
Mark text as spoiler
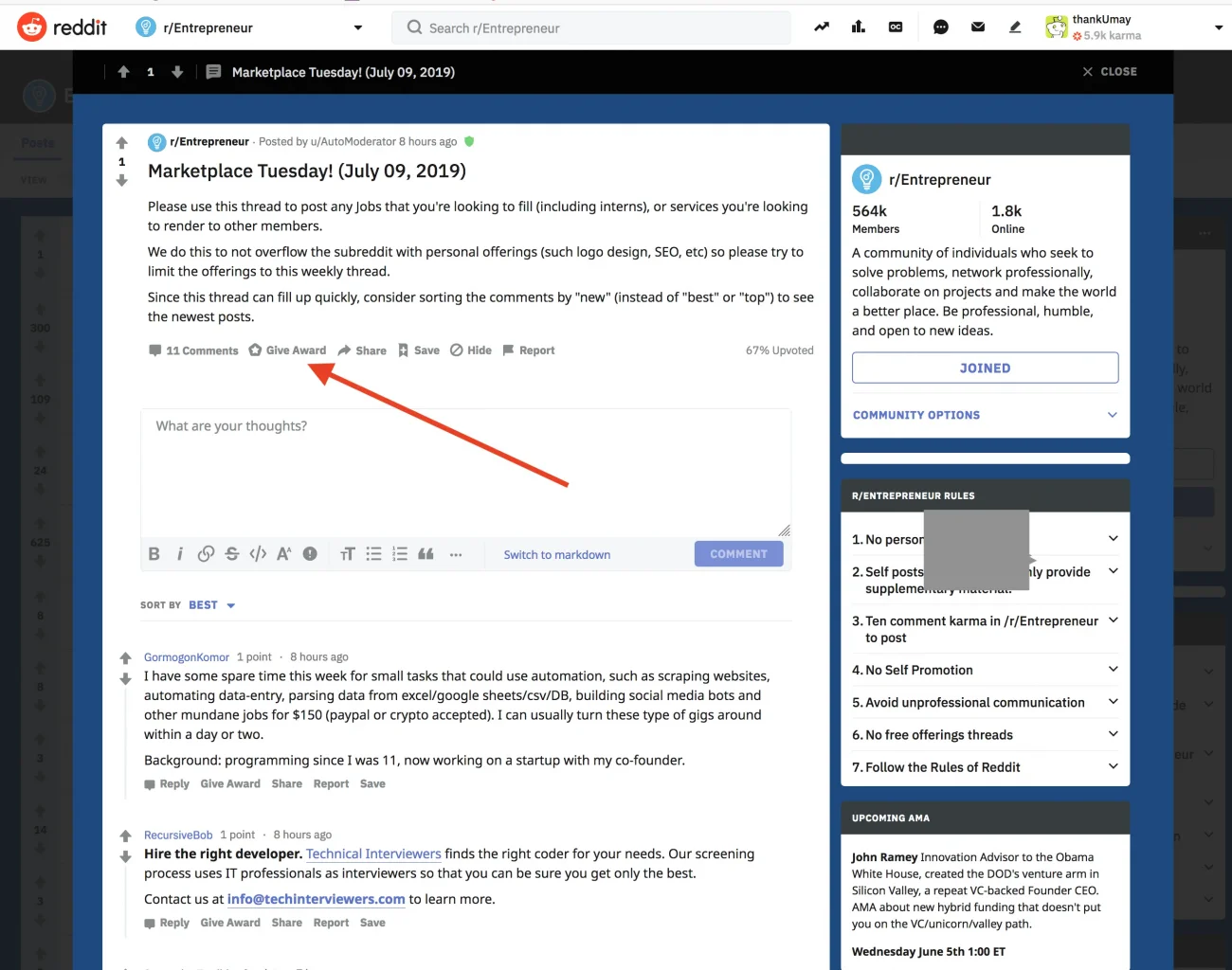310,554
